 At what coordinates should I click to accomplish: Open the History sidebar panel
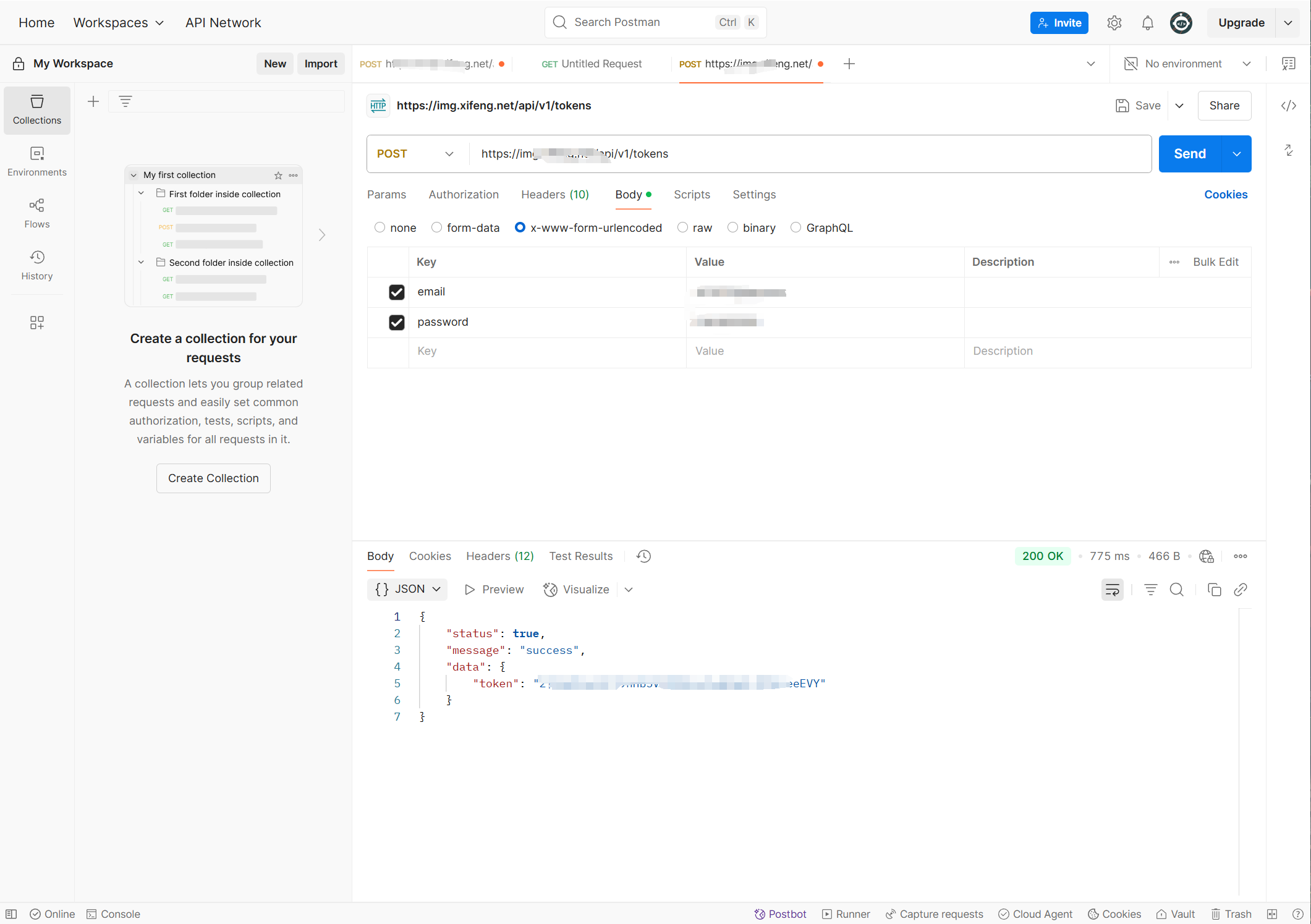(x=37, y=265)
